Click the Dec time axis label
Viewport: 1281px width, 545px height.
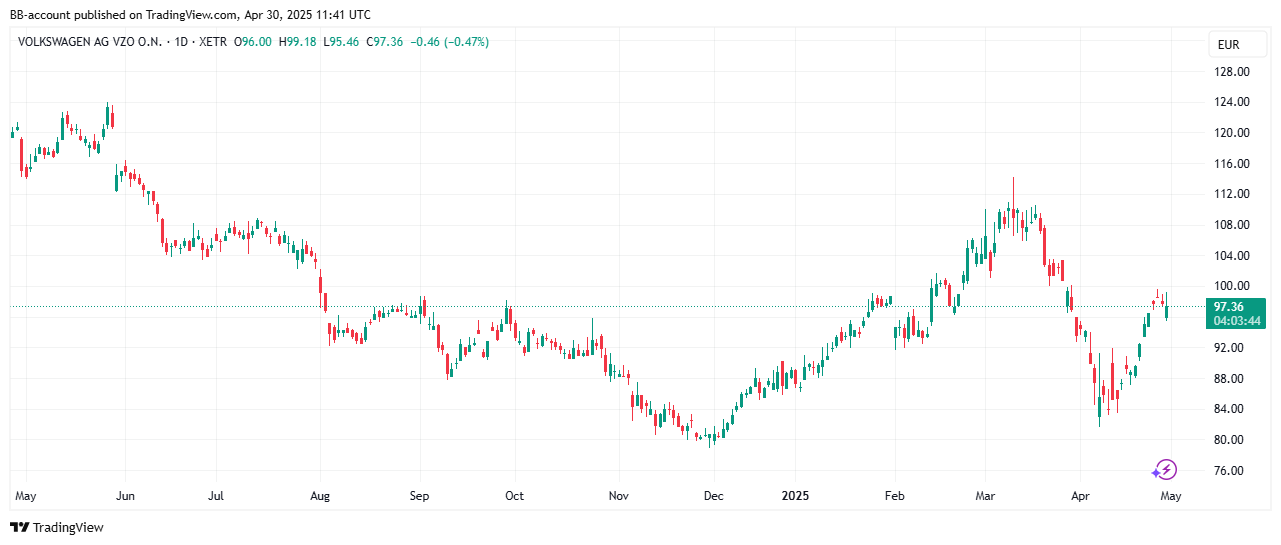(714, 496)
